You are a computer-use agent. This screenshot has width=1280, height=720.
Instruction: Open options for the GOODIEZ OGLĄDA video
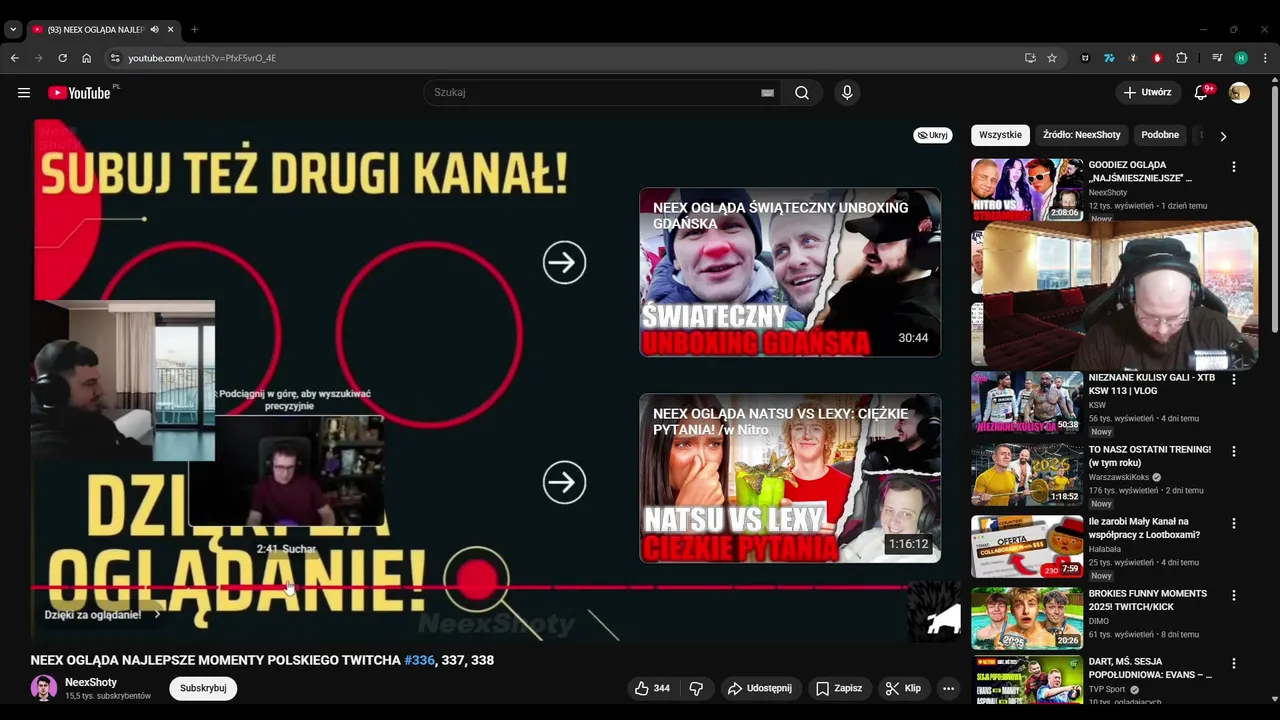(x=1233, y=167)
